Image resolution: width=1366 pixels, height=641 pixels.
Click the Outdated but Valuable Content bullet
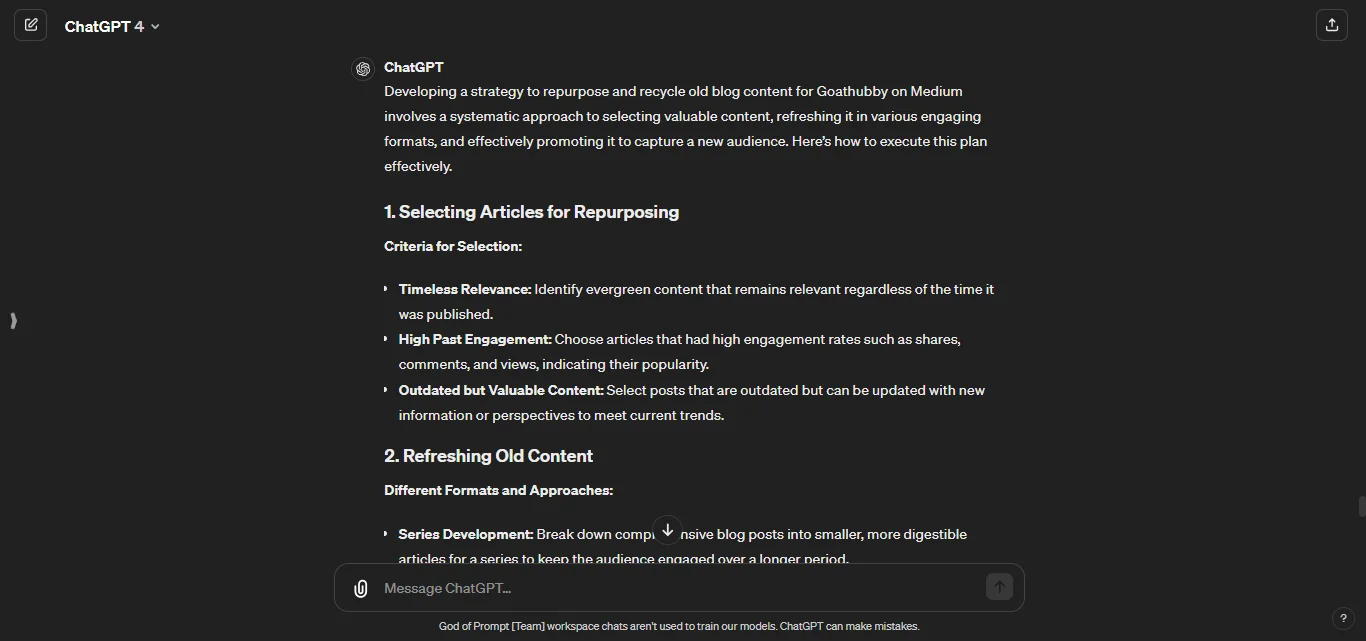500,390
